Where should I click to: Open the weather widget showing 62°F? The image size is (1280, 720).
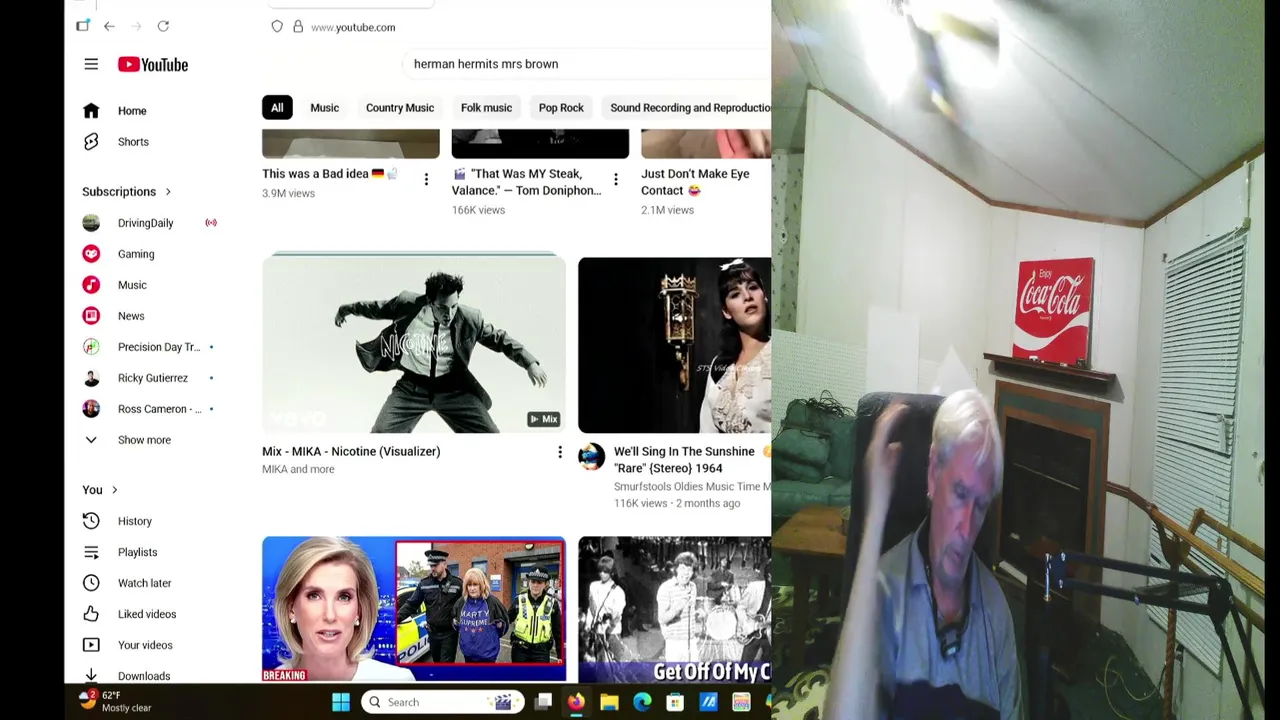pyautogui.click(x=115, y=701)
